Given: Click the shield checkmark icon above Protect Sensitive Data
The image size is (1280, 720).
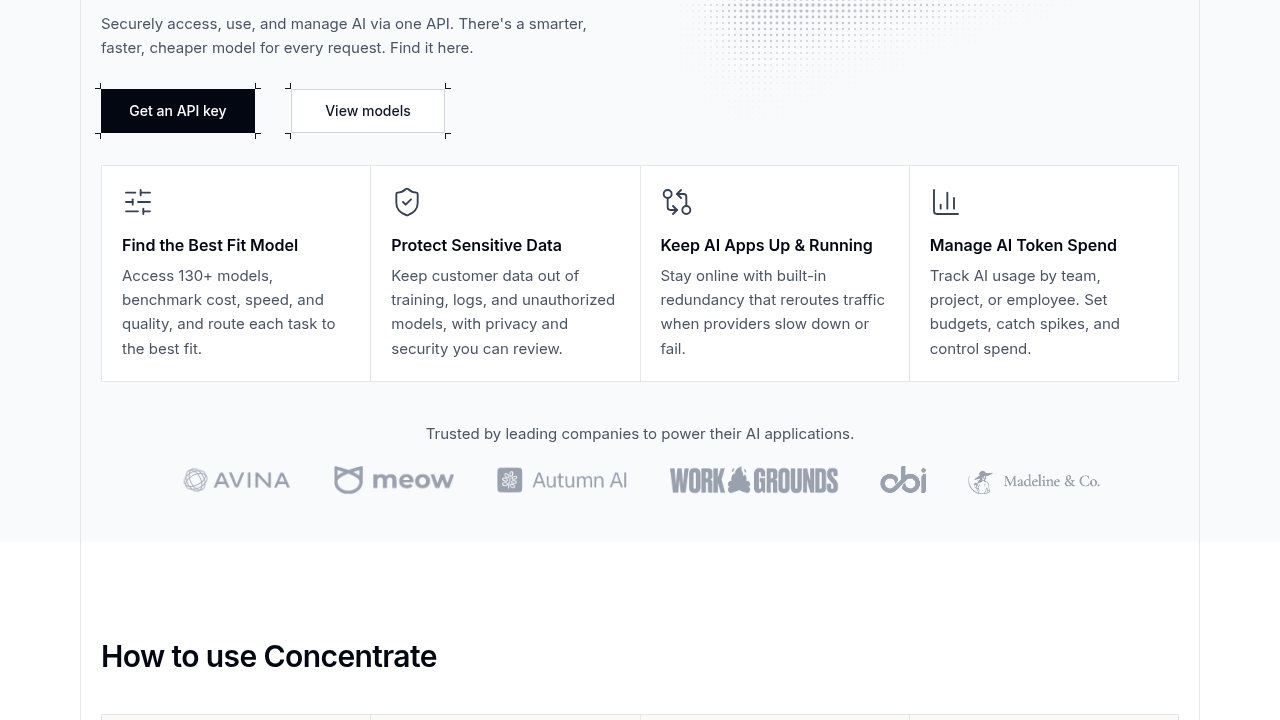Looking at the screenshot, I should tap(407, 202).
